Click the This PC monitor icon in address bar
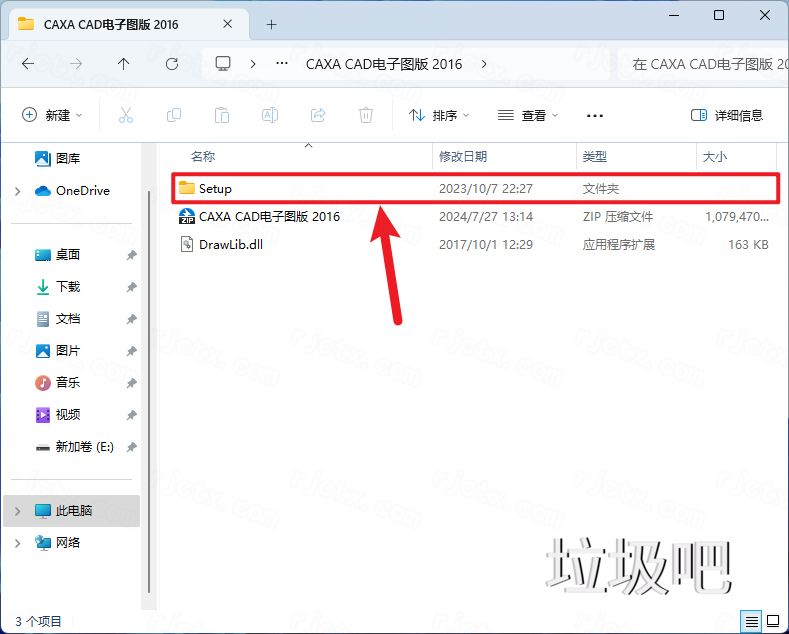Viewport: 789px width, 634px height. [223, 64]
